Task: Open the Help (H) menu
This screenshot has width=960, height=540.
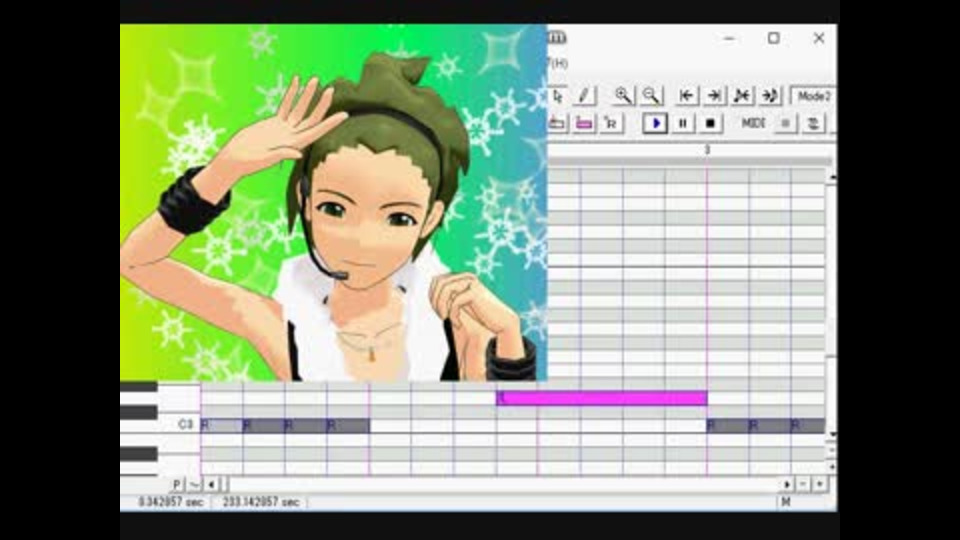Action: point(557,64)
